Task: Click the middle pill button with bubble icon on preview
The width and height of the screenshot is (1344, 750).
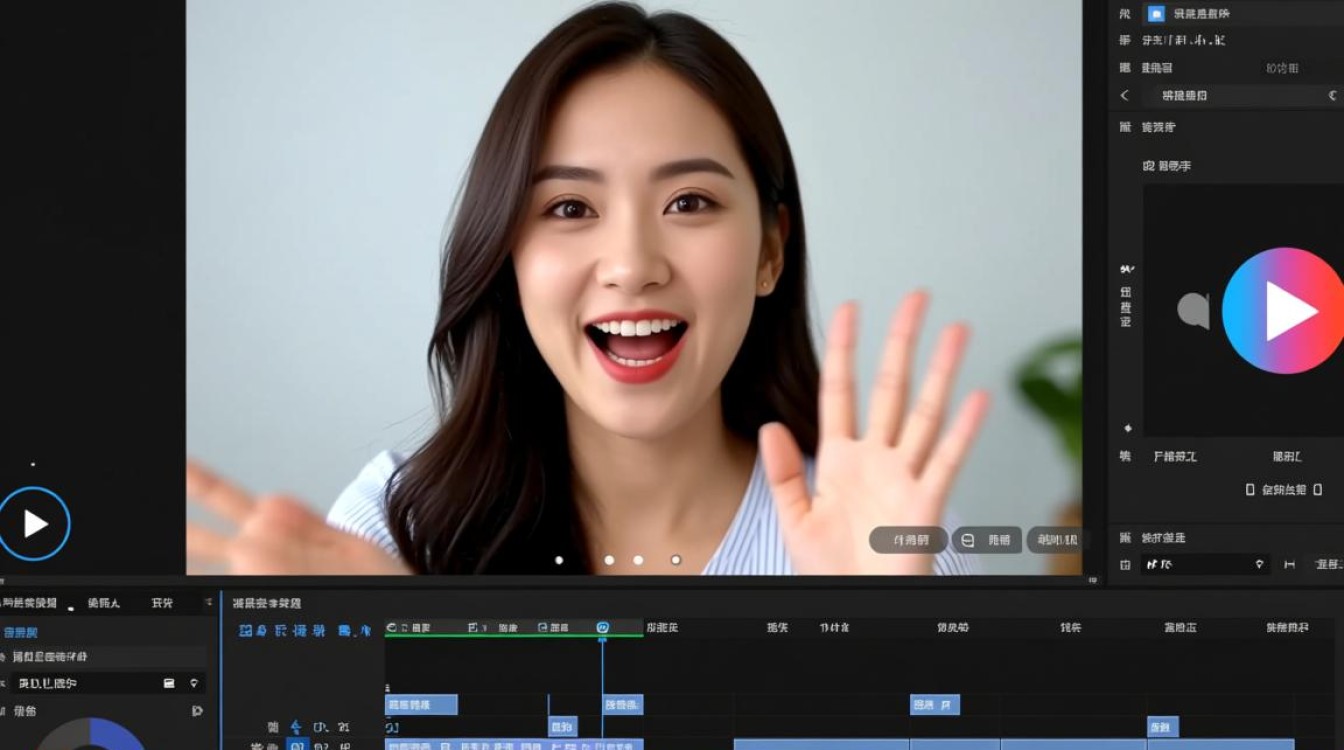Action: coord(987,540)
